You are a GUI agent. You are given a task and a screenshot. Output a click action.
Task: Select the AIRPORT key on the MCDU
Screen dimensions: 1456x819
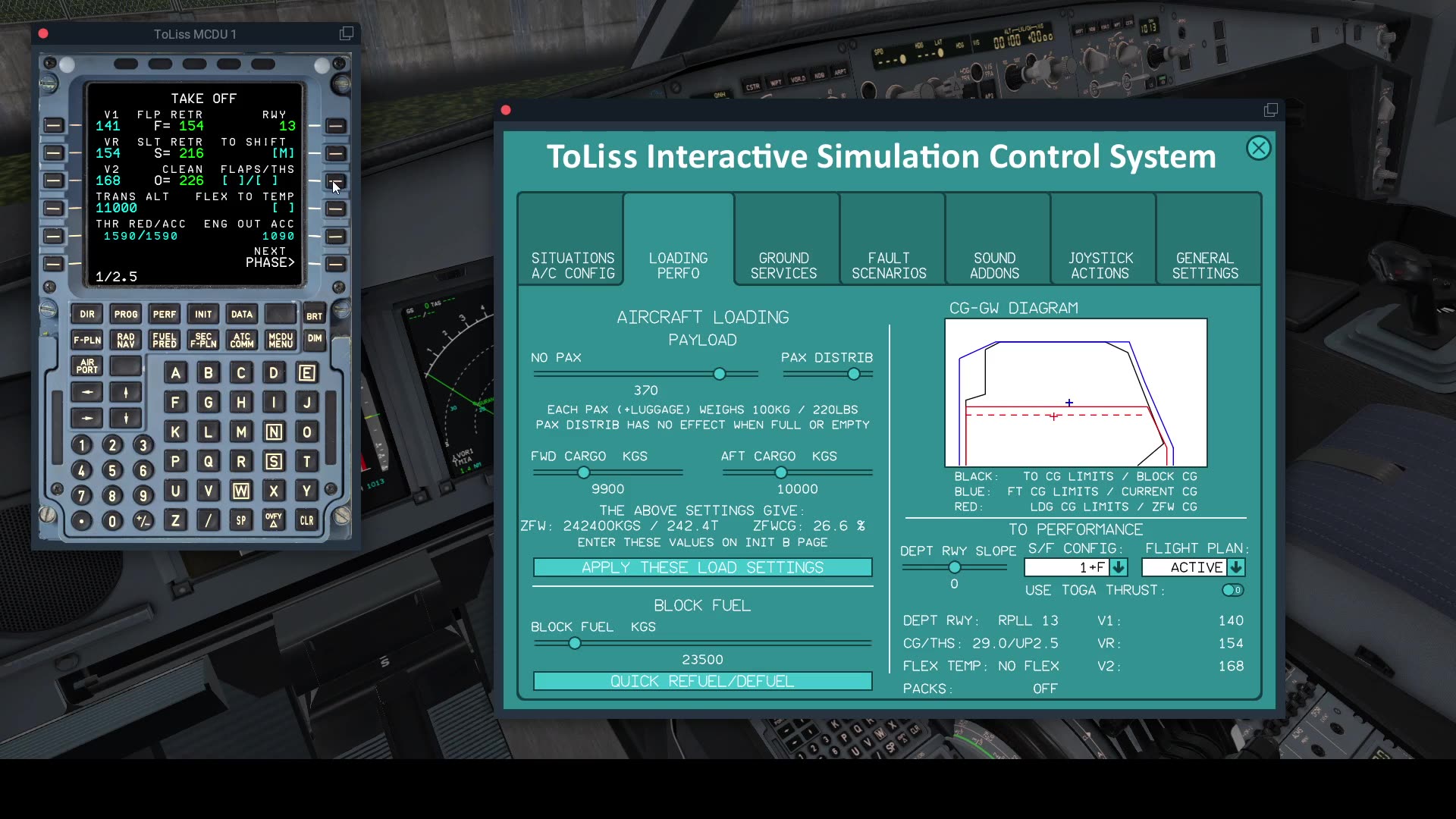[x=87, y=366]
